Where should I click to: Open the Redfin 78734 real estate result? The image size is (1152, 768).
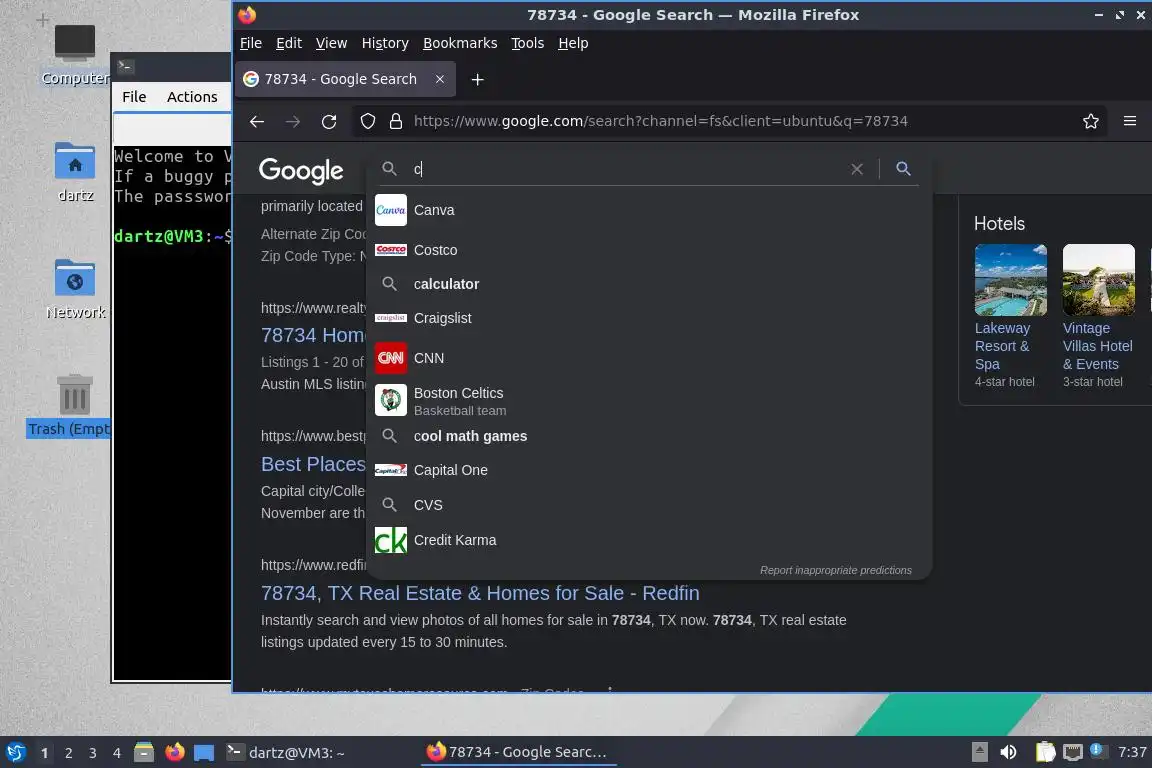[x=480, y=593]
